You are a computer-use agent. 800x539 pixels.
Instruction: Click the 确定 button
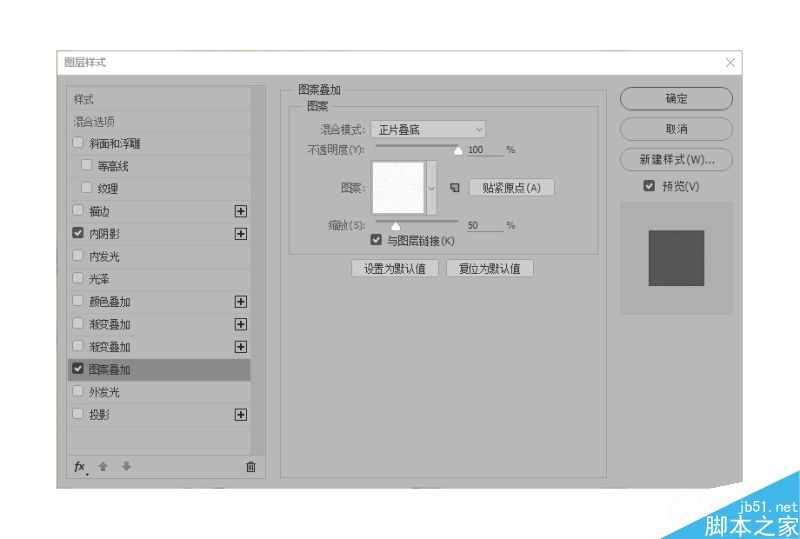(677, 99)
